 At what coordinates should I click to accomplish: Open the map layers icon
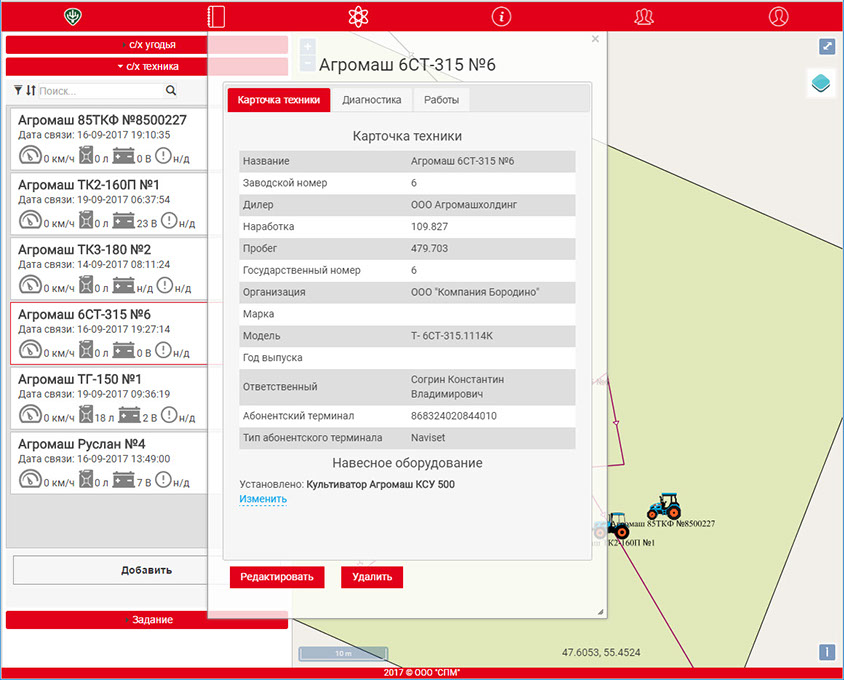click(x=820, y=84)
